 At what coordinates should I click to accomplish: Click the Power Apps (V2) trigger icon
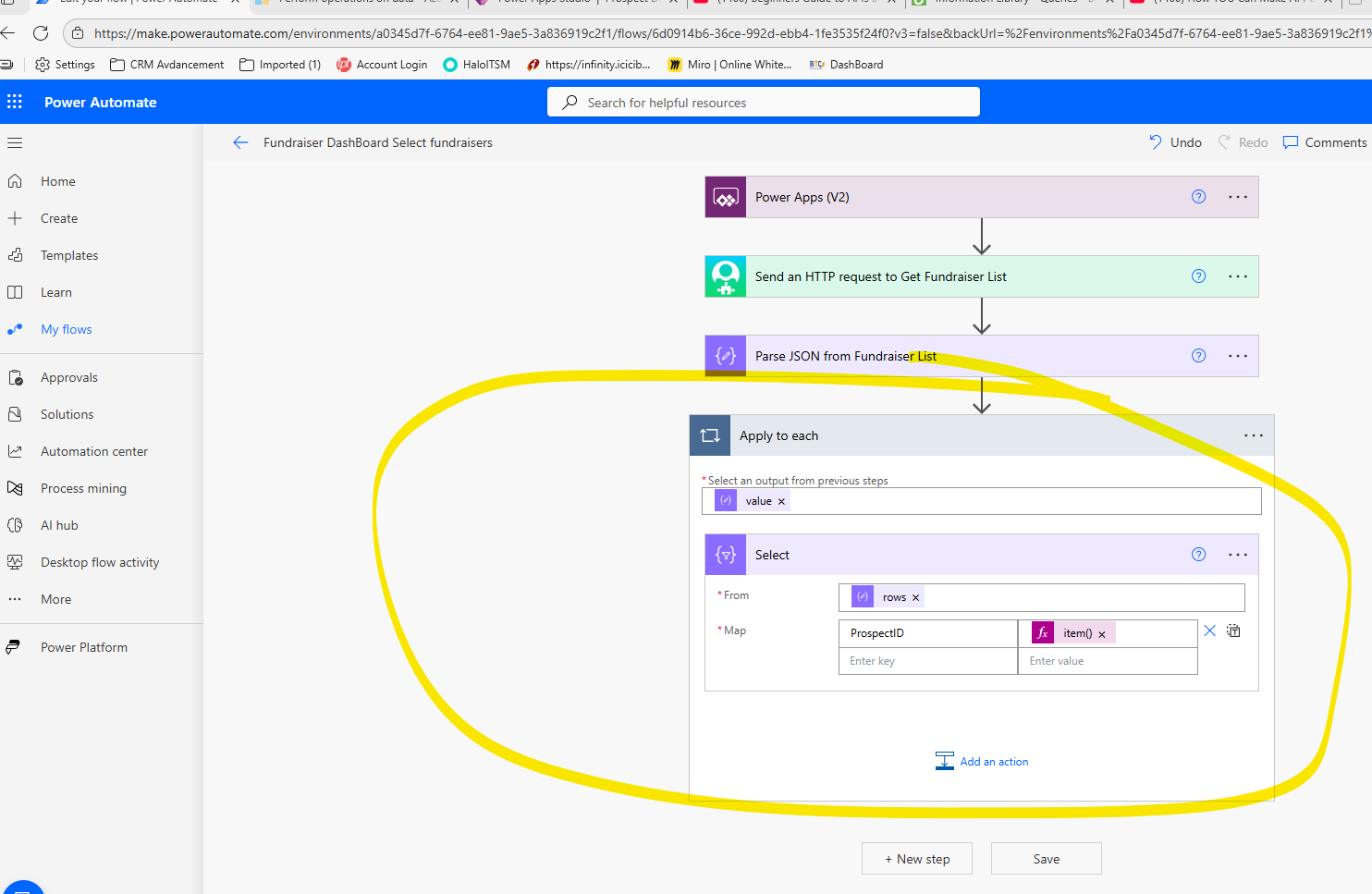[x=726, y=197]
